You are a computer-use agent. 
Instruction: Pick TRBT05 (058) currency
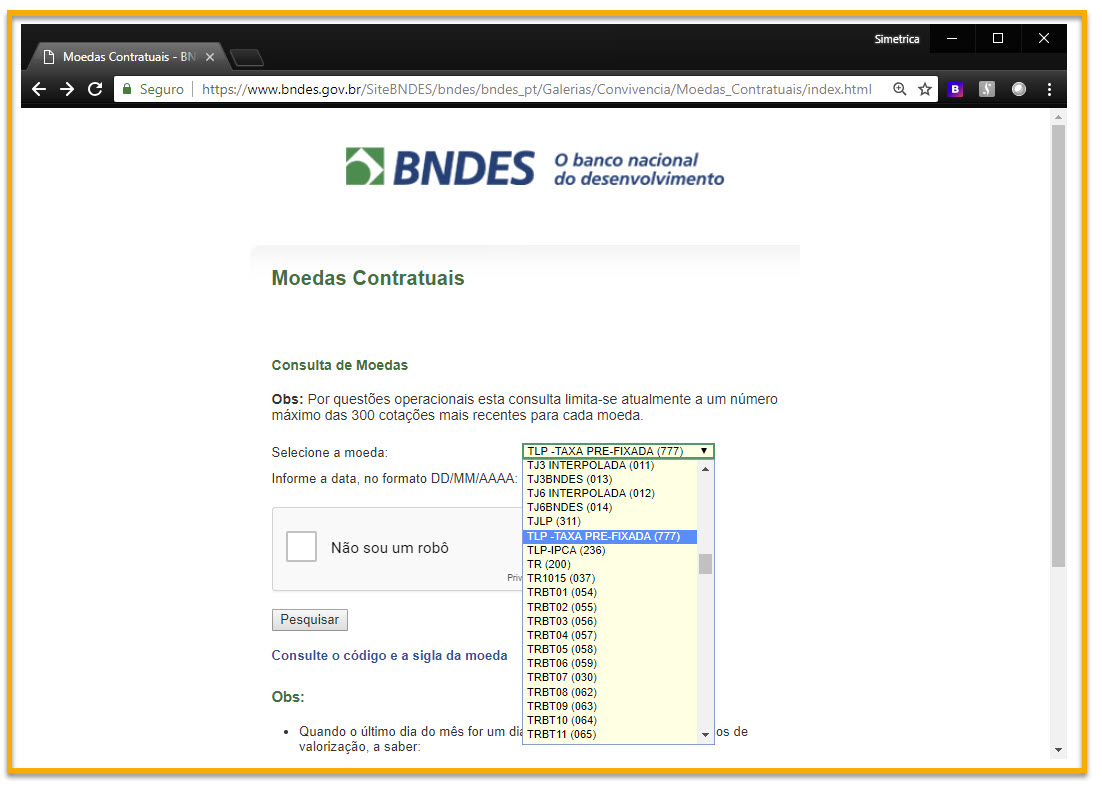tap(610, 650)
